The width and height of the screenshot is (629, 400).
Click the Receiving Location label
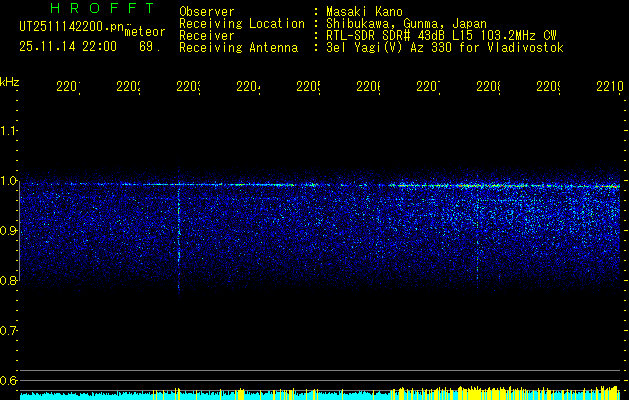click(x=242, y=24)
